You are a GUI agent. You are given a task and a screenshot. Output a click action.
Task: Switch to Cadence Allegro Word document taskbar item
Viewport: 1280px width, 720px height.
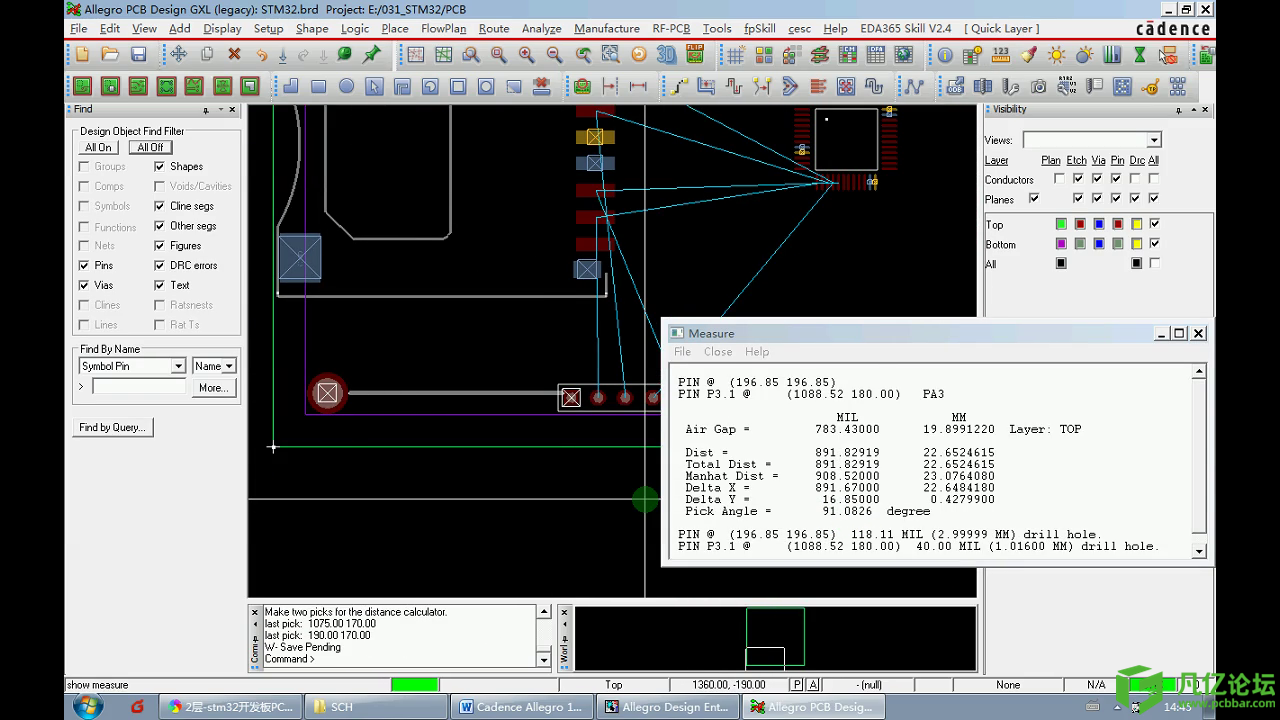pos(521,706)
